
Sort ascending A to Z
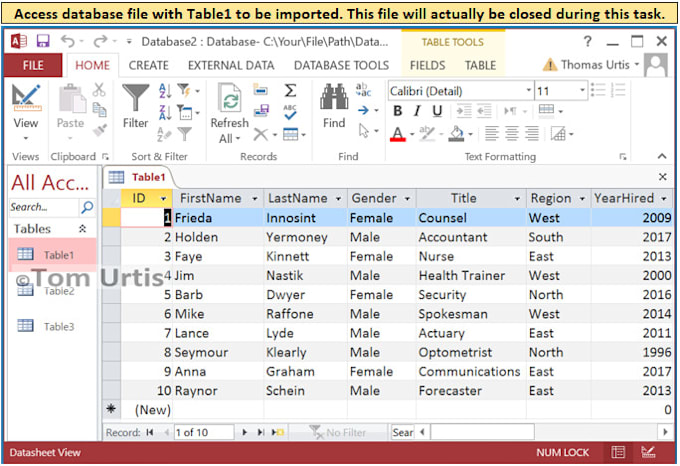[x=165, y=91]
